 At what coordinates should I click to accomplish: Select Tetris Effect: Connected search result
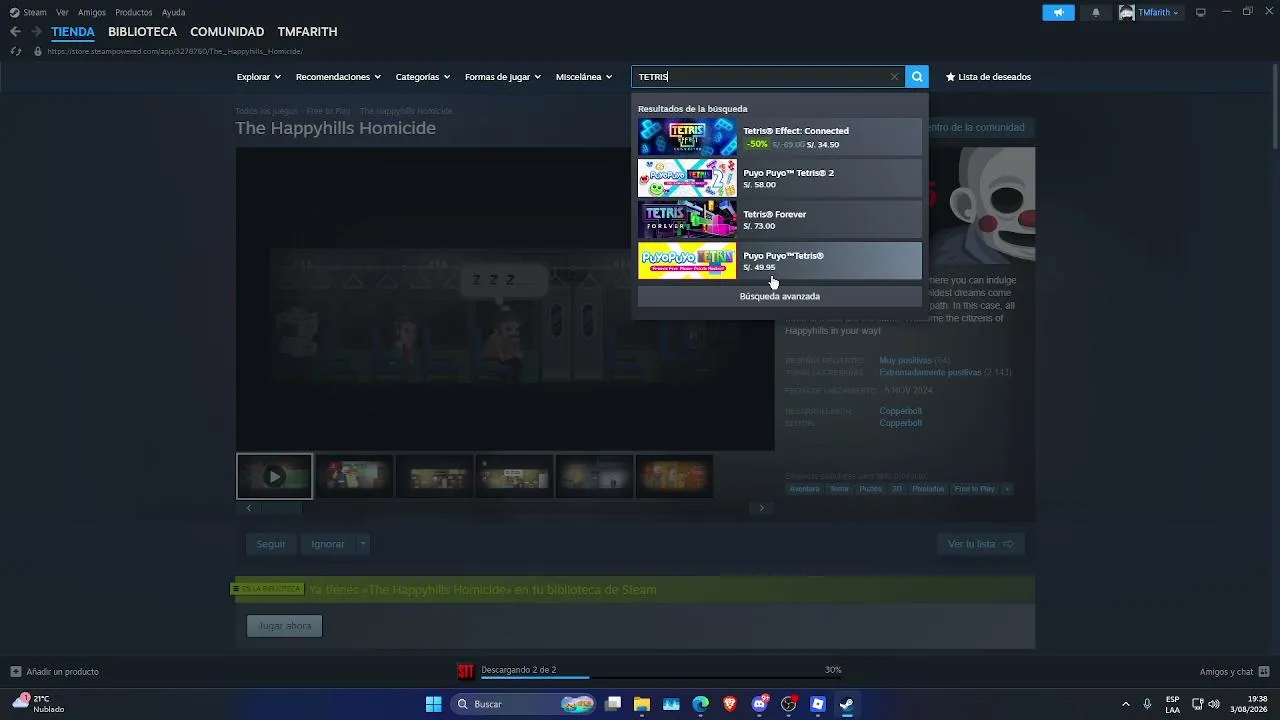pyautogui.click(x=780, y=137)
